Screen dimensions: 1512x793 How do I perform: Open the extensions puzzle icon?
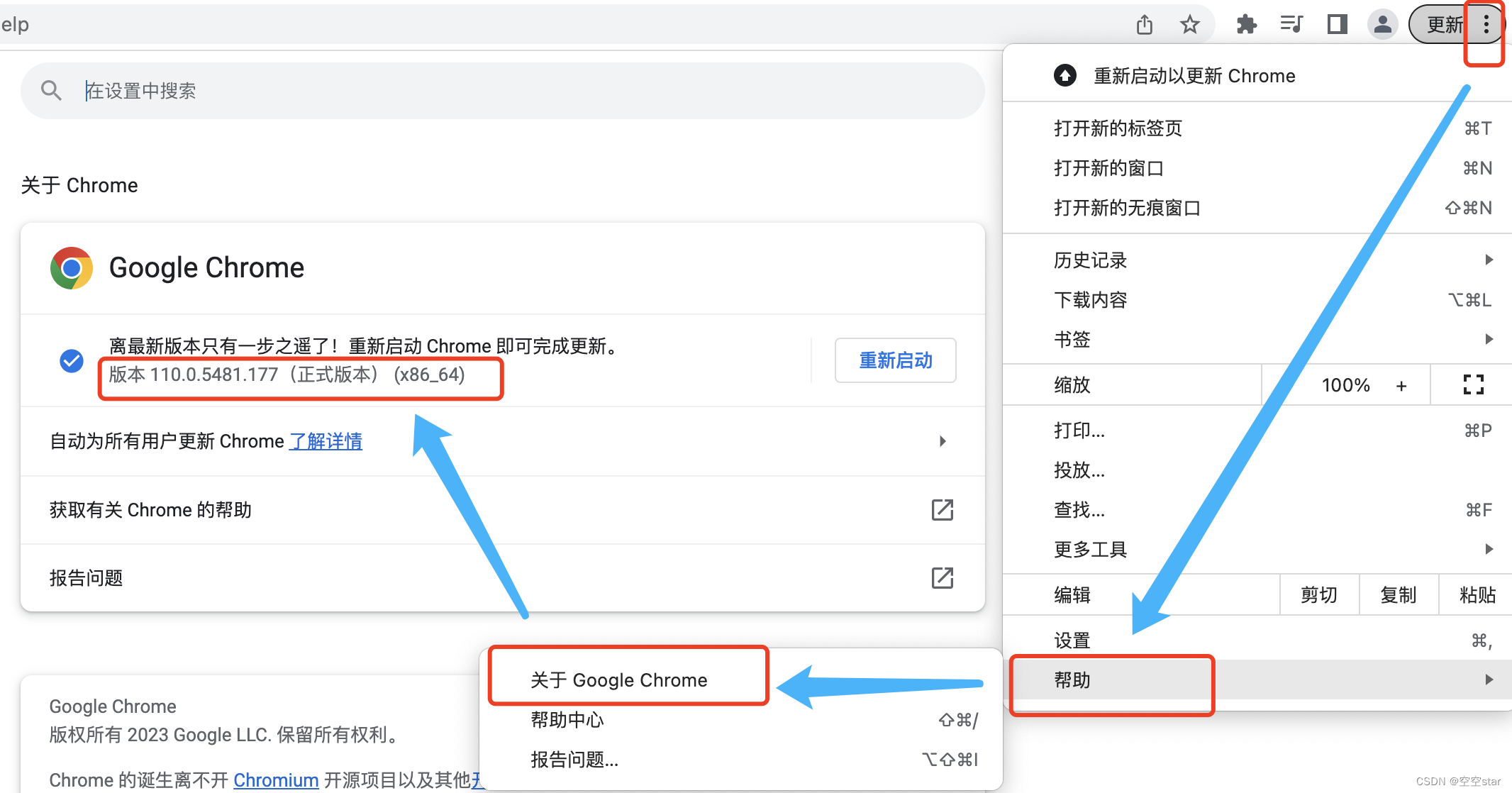coord(1246,25)
